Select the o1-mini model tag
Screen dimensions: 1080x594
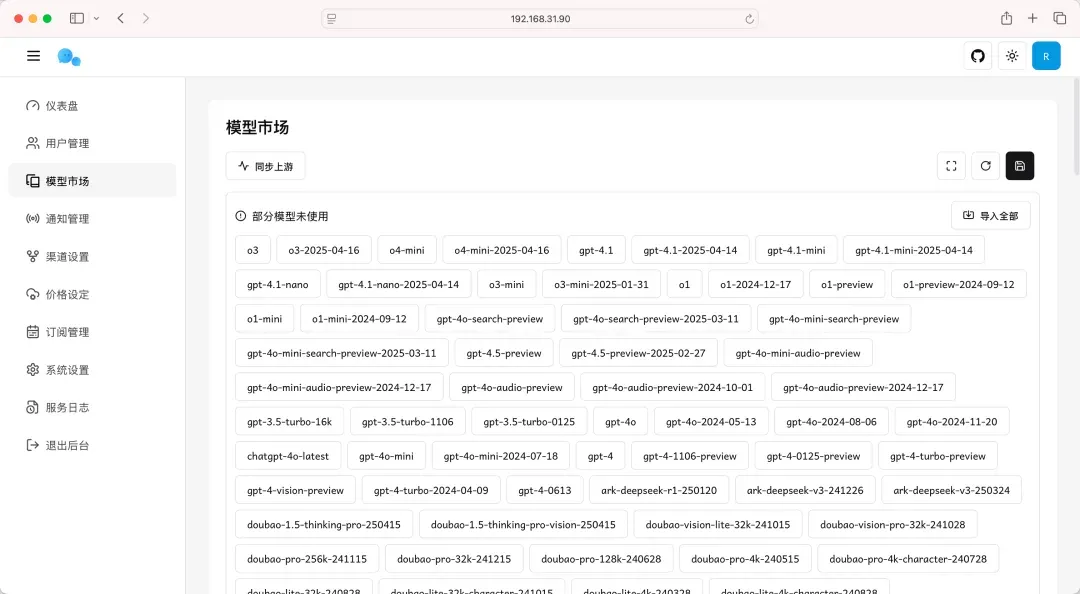click(x=264, y=318)
